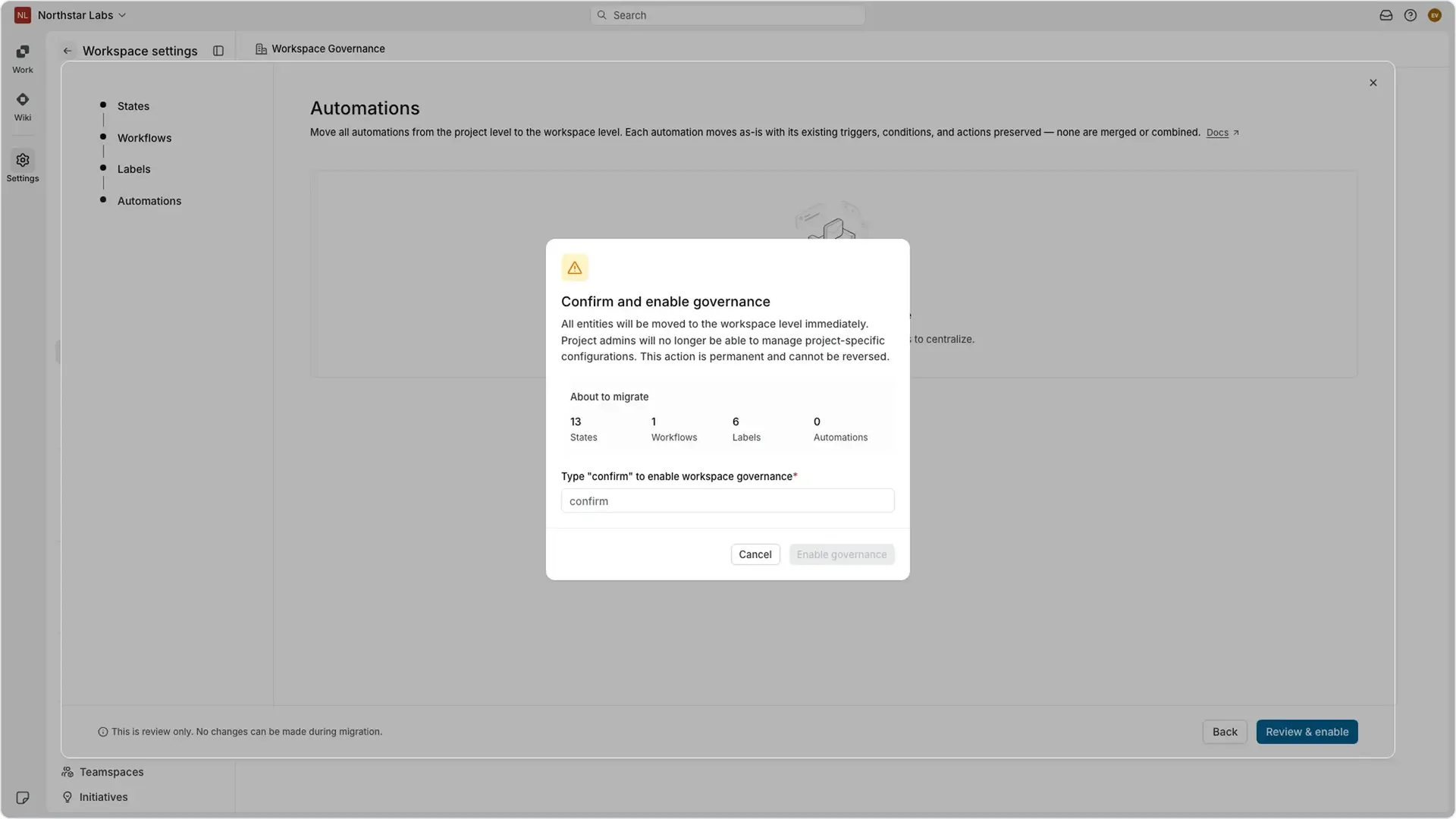Viewport: 1456px width, 819px height.
Task: Open the inbox tray icon
Action: point(1386,15)
